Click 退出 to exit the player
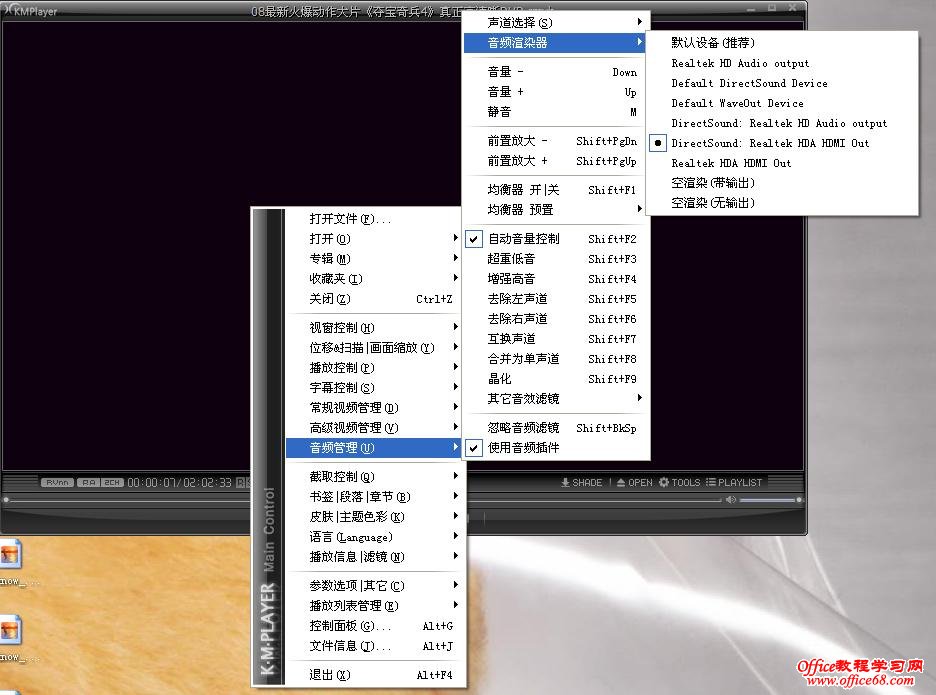Image resolution: width=936 pixels, height=695 pixels. point(330,675)
